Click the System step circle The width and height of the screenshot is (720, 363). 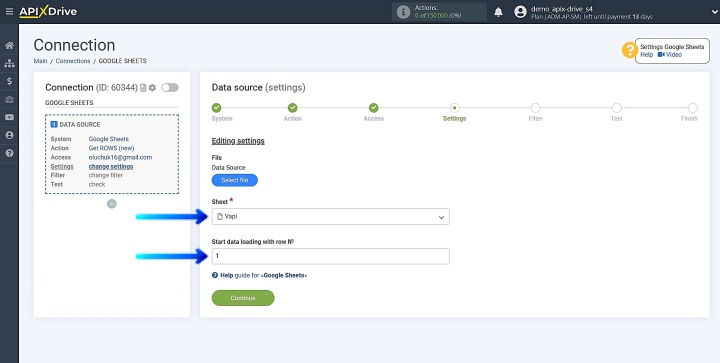216,108
